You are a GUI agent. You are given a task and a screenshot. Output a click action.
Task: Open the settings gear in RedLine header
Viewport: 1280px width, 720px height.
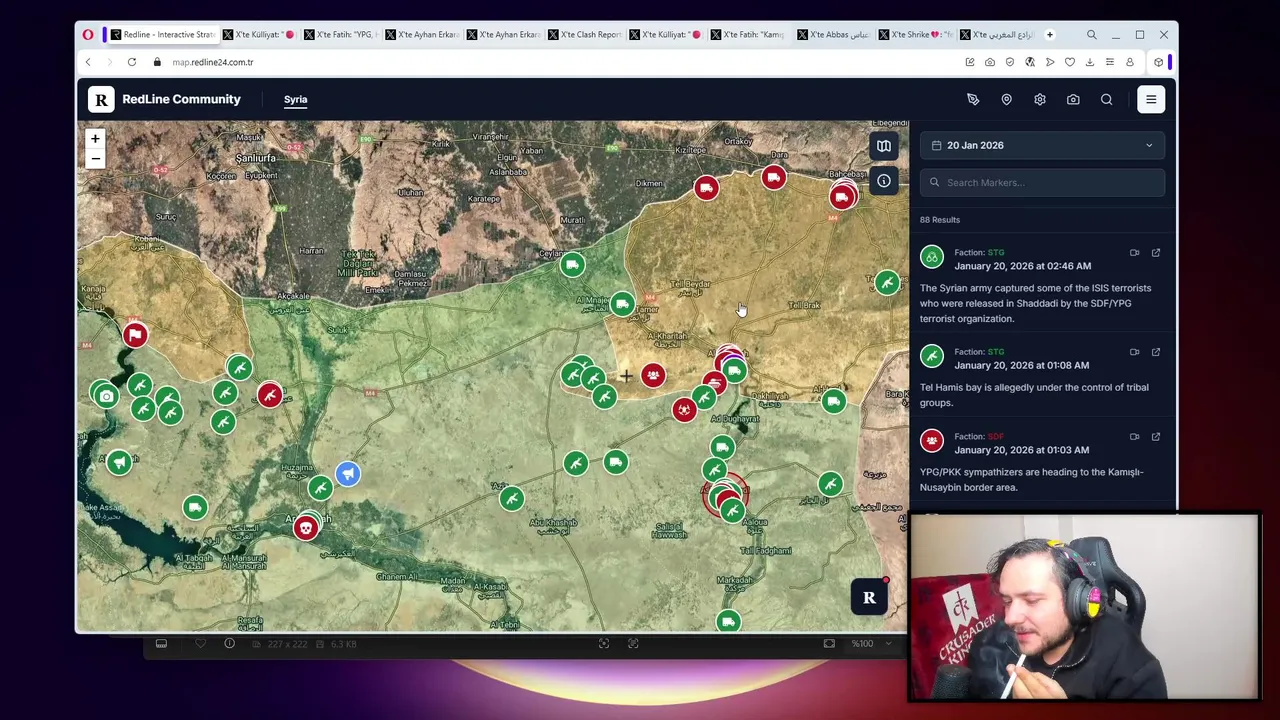(1040, 99)
